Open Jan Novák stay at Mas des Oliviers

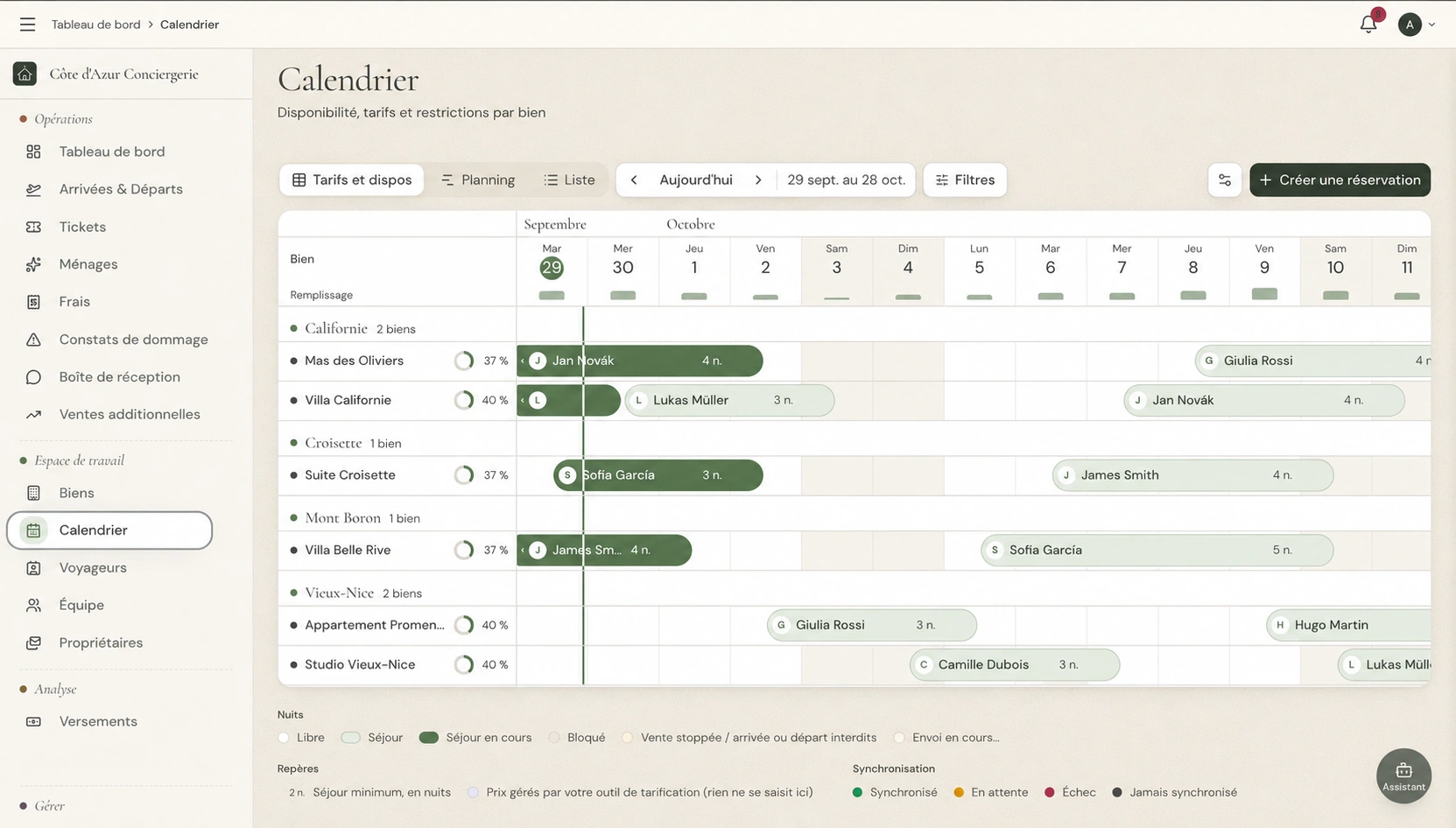pos(640,361)
